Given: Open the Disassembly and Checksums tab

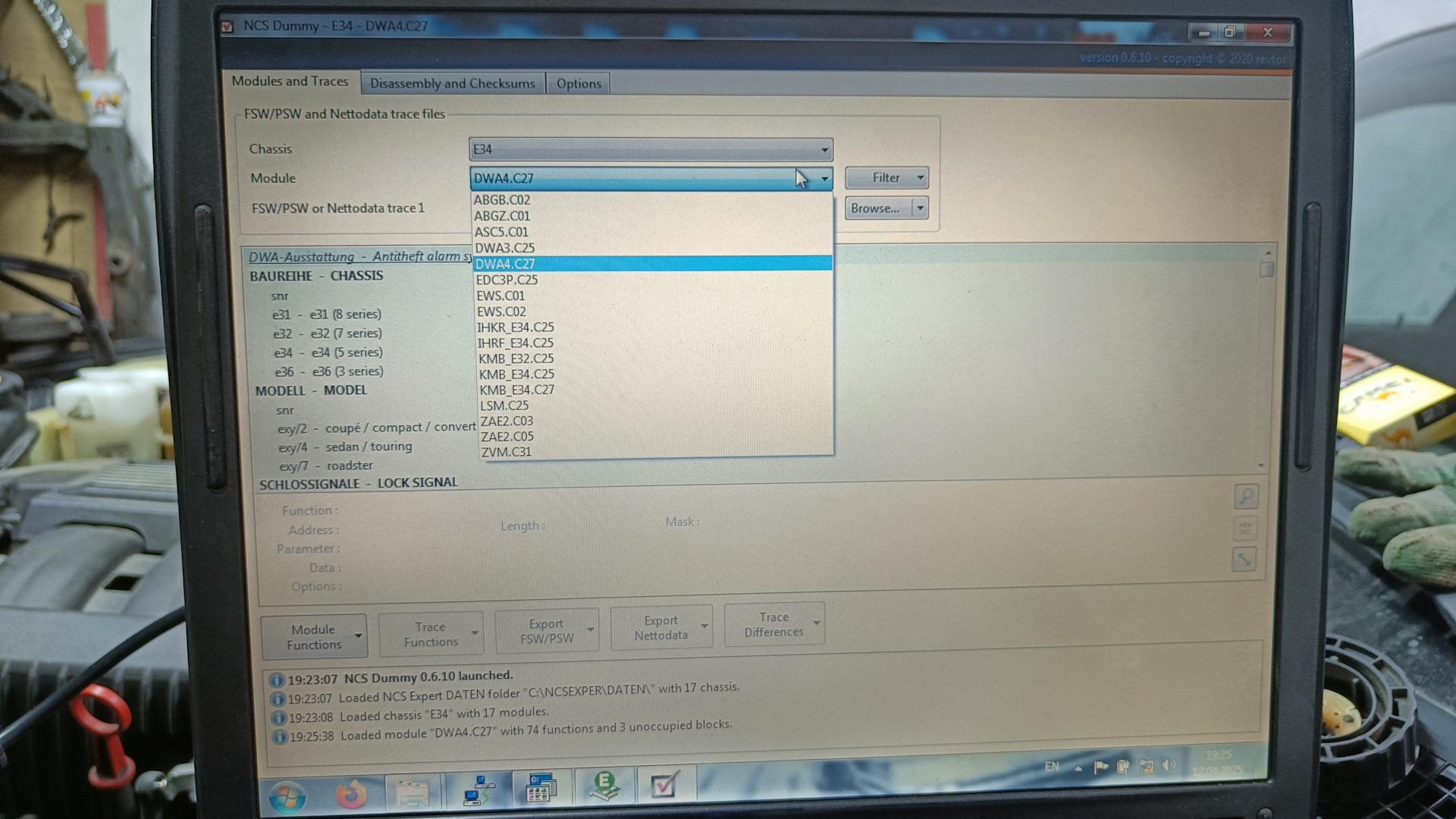Looking at the screenshot, I should (453, 83).
